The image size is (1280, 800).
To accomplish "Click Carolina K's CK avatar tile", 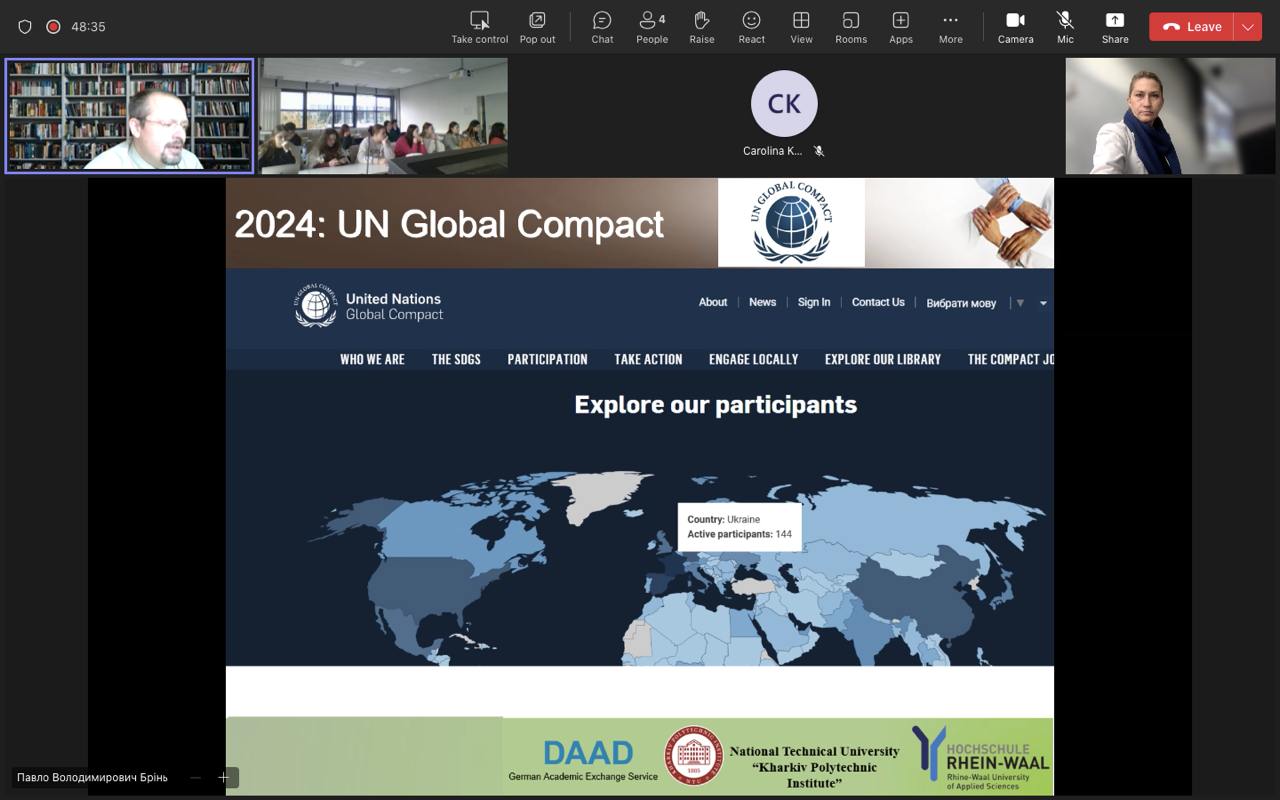I will click(x=784, y=104).
